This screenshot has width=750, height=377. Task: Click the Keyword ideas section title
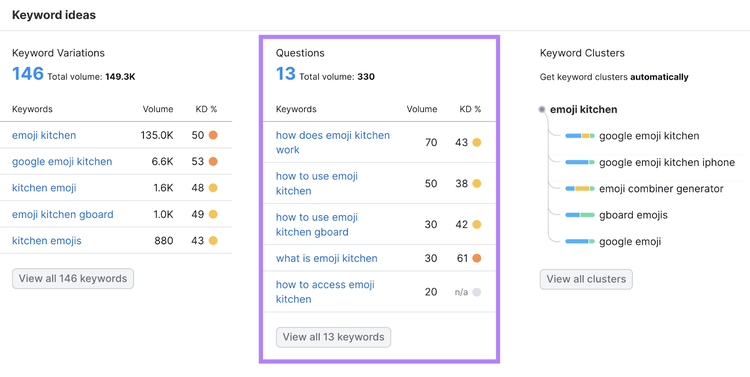click(54, 15)
